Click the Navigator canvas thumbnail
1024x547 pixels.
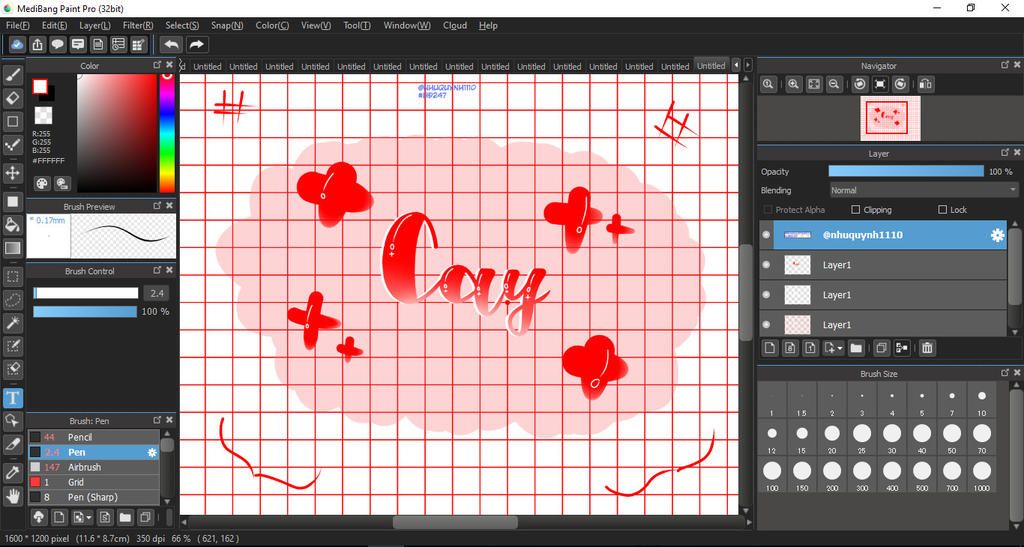coord(890,118)
